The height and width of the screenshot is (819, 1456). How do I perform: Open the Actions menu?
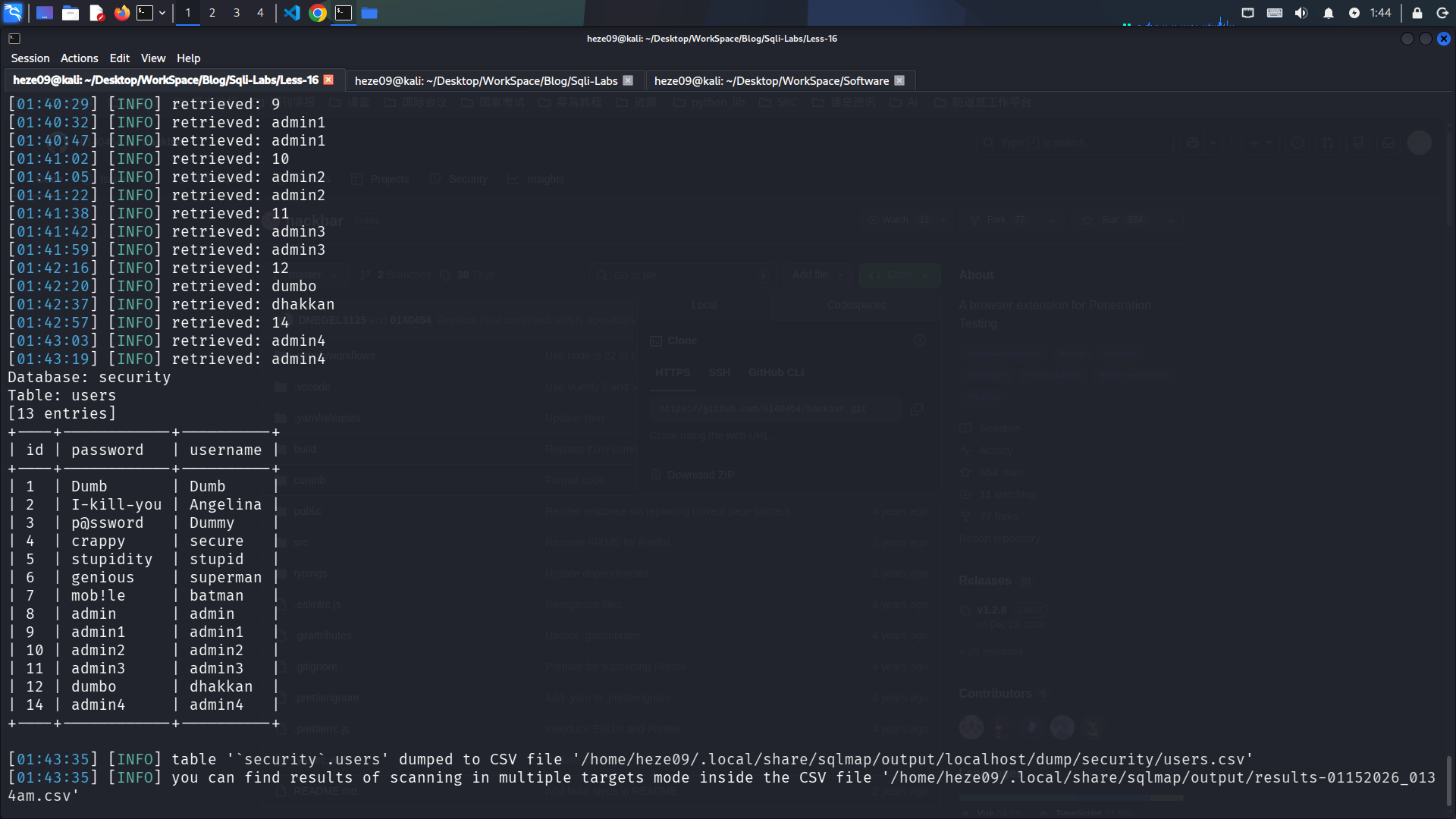pyautogui.click(x=79, y=58)
